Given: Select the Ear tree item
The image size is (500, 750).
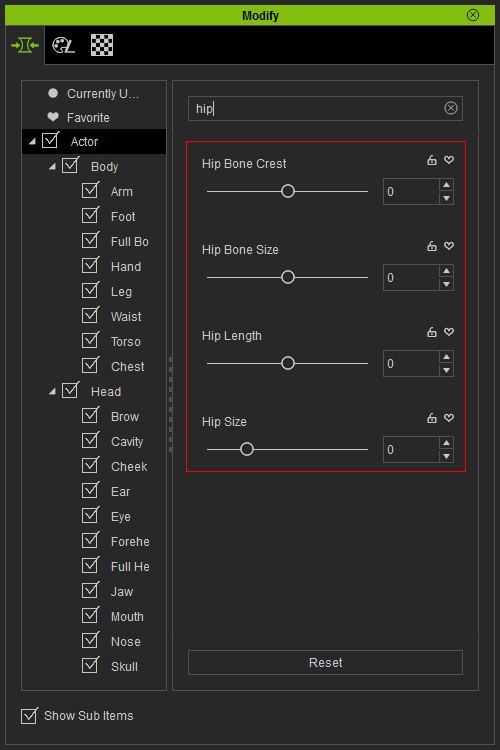Looking at the screenshot, I should (x=120, y=492).
